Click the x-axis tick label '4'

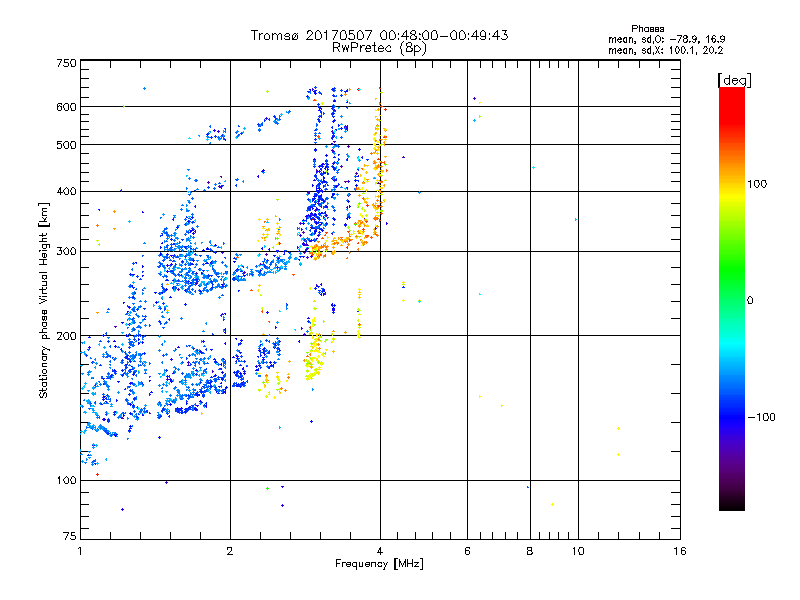380,551
